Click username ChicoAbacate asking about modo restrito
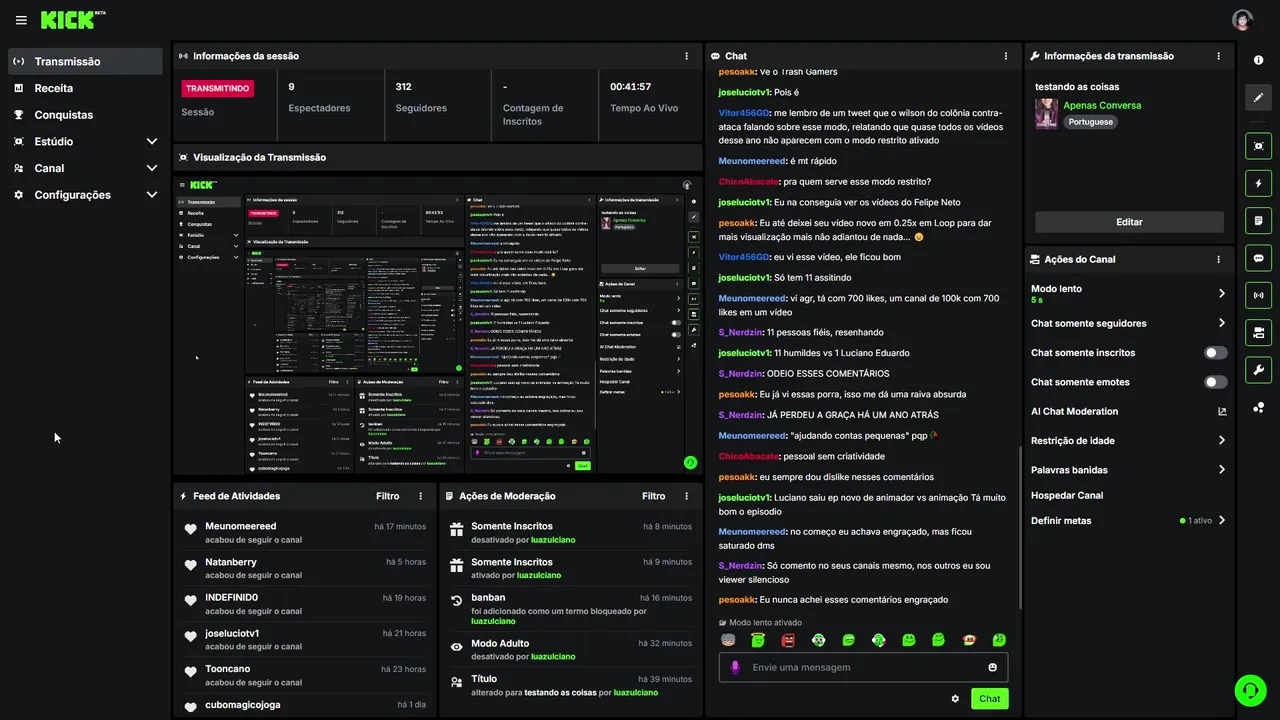This screenshot has width=1280, height=720. pyautogui.click(x=748, y=181)
